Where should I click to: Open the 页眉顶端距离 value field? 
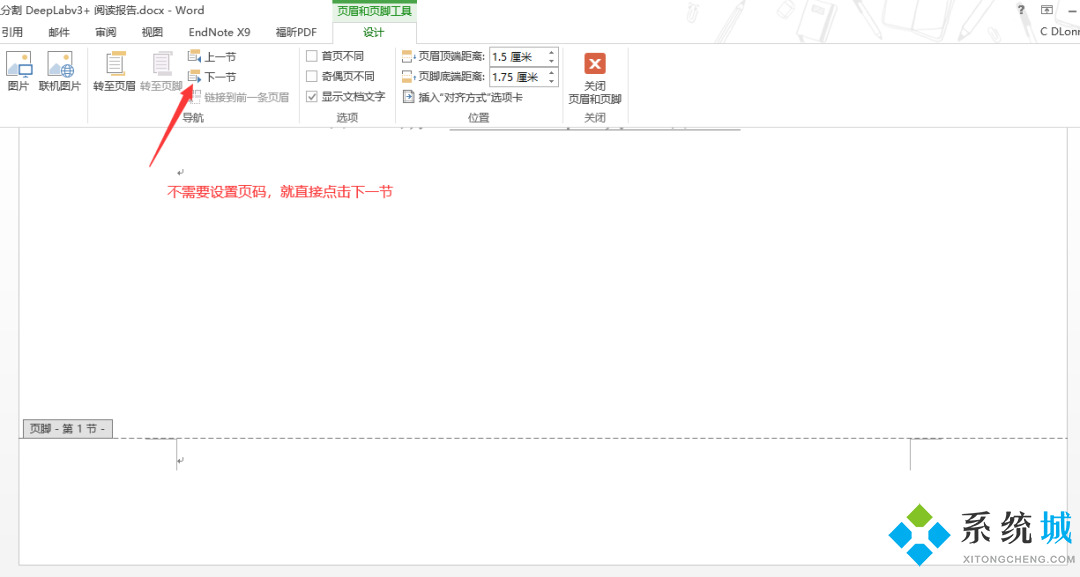point(512,56)
